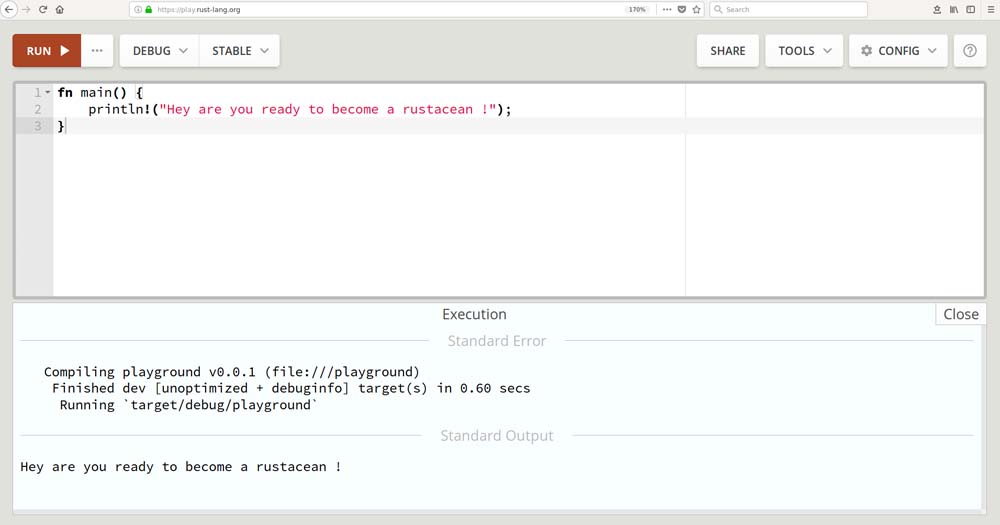
Task: Click the 'Running target/debug/playground' line
Action: pos(188,405)
